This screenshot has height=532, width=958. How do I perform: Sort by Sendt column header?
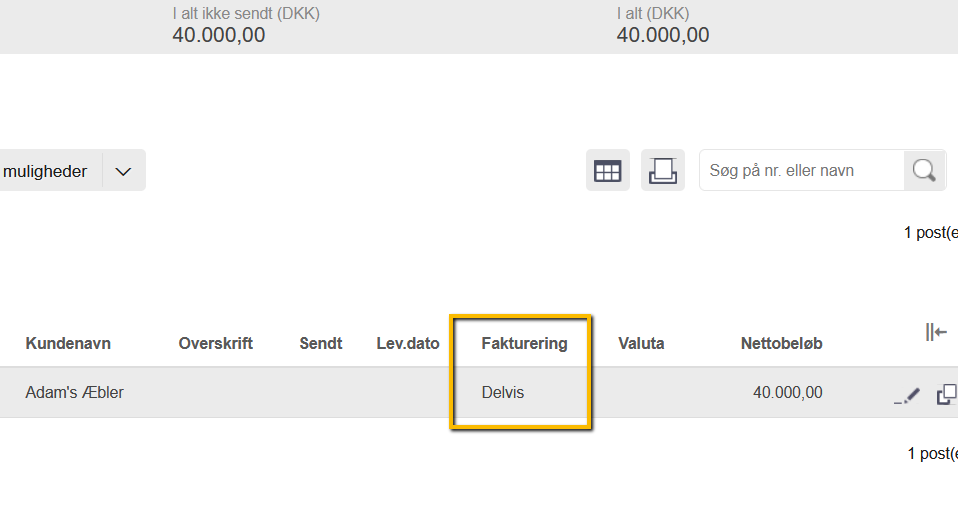(x=321, y=343)
